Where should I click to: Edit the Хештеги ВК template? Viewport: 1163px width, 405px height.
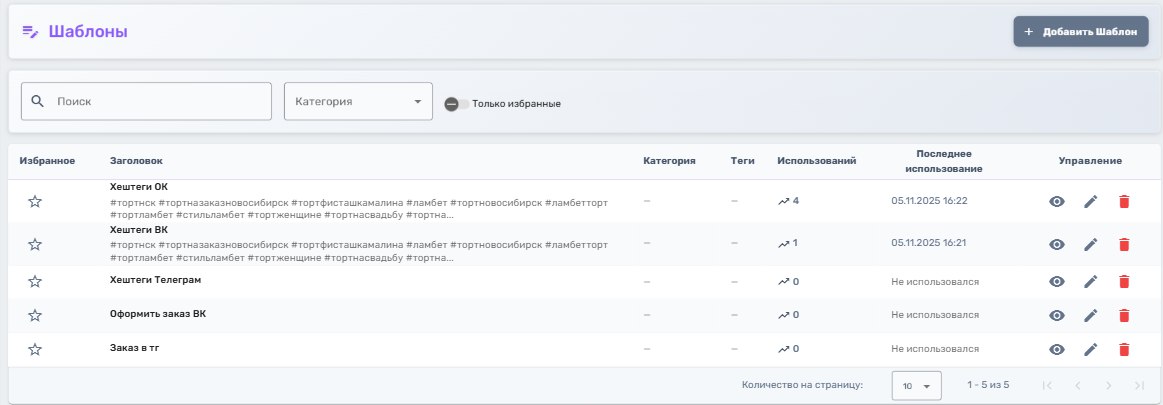(x=1091, y=245)
